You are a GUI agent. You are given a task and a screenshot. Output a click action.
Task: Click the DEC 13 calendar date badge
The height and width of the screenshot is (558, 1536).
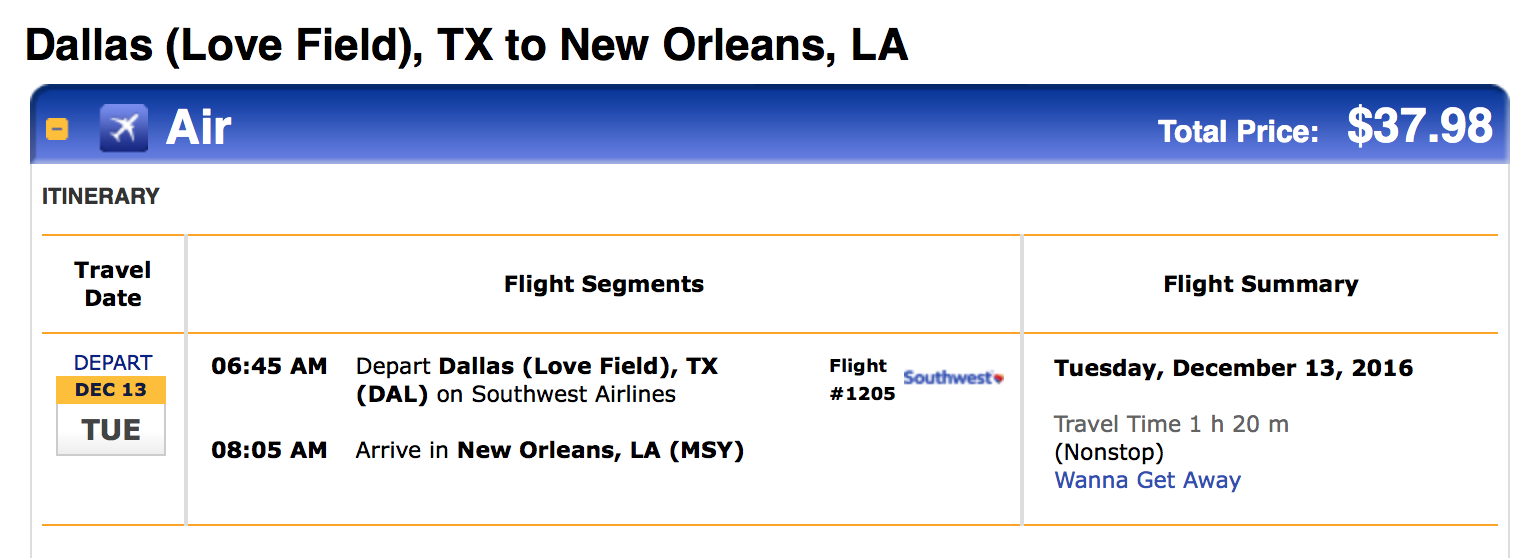coord(111,390)
